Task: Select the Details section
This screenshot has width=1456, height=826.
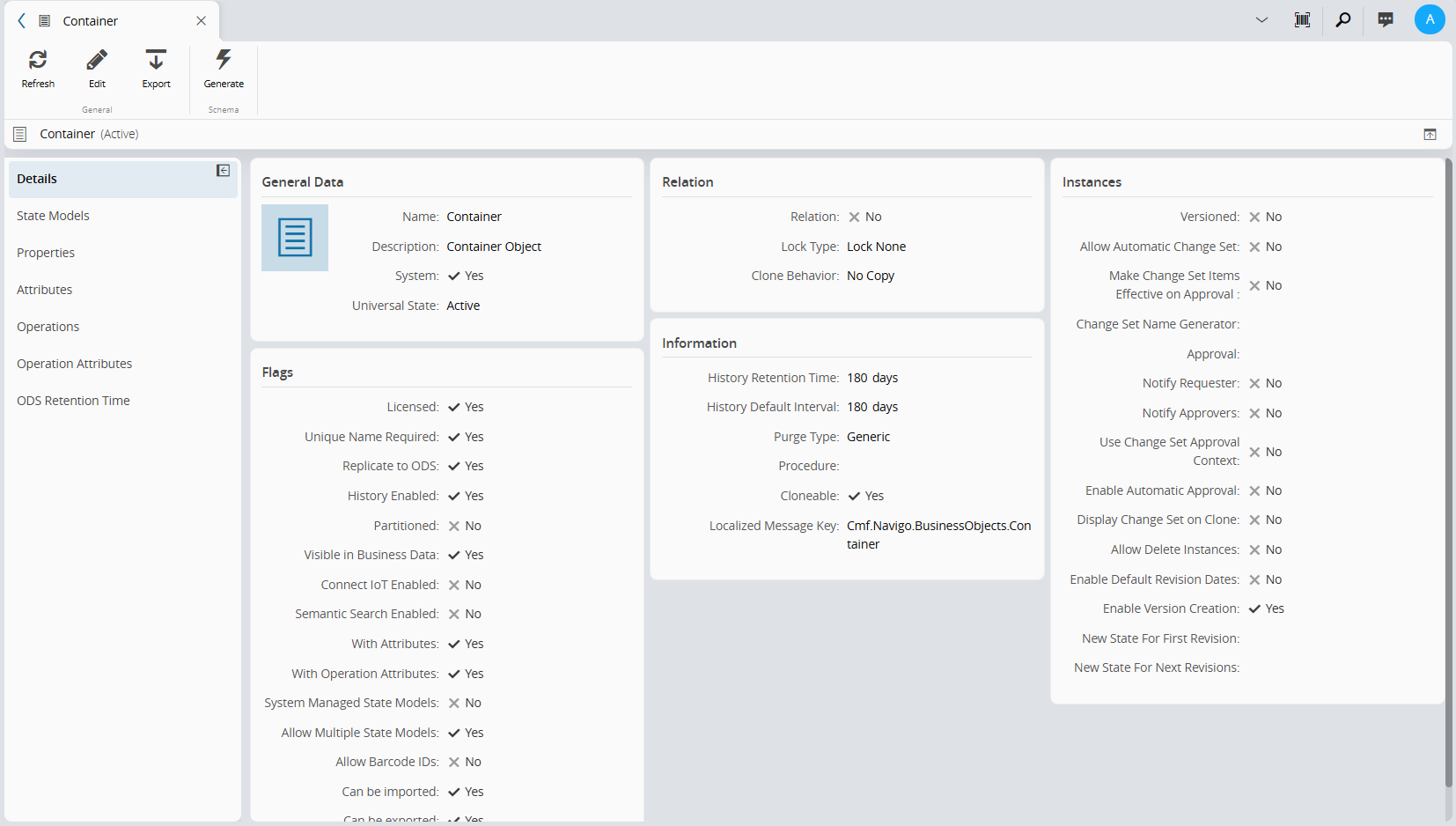Action: tap(123, 179)
